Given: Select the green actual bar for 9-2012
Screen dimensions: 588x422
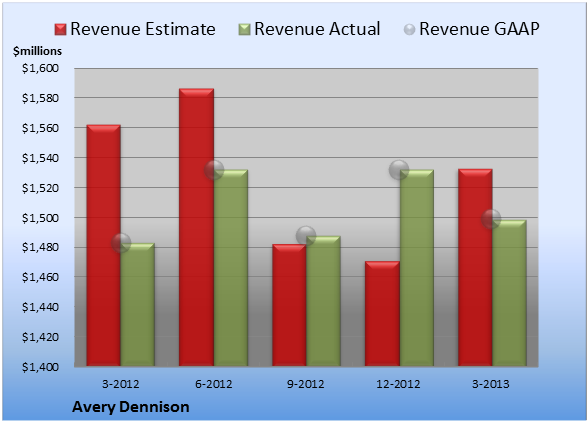Looking at the screenshot, I should 323,301.
